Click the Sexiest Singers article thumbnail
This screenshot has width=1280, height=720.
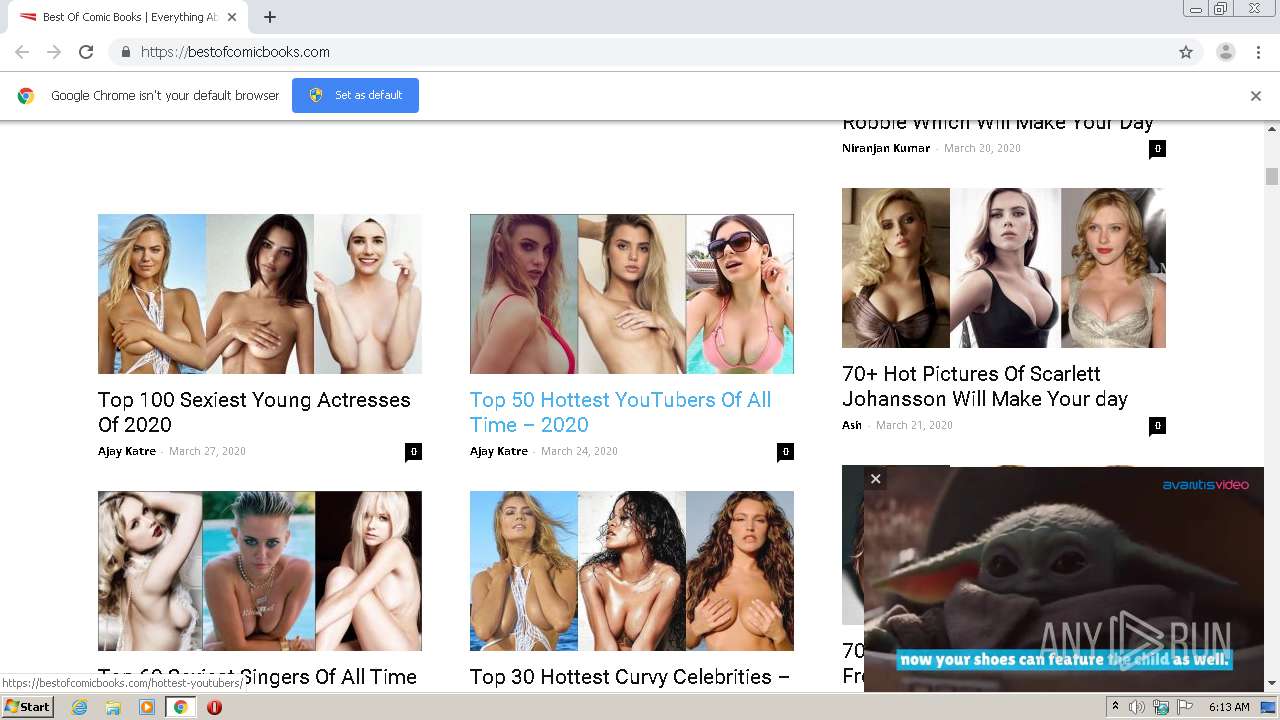tap(260, 571)
